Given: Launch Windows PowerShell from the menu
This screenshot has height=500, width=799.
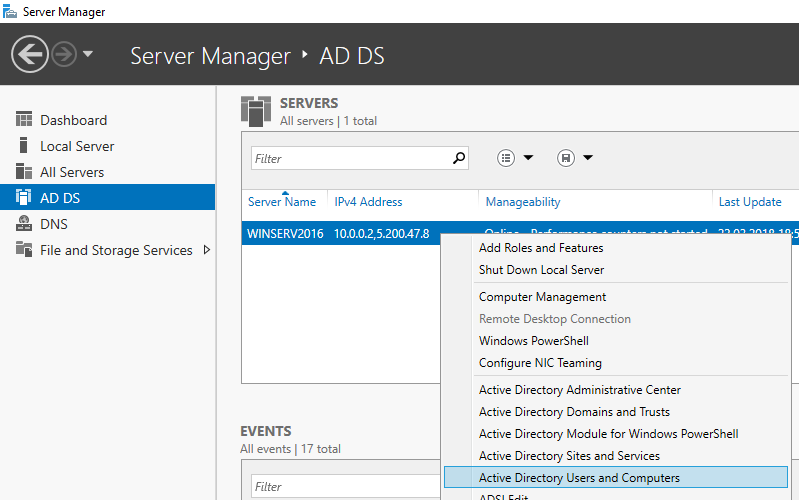Looking at the screenshot, I should [534, 340].
